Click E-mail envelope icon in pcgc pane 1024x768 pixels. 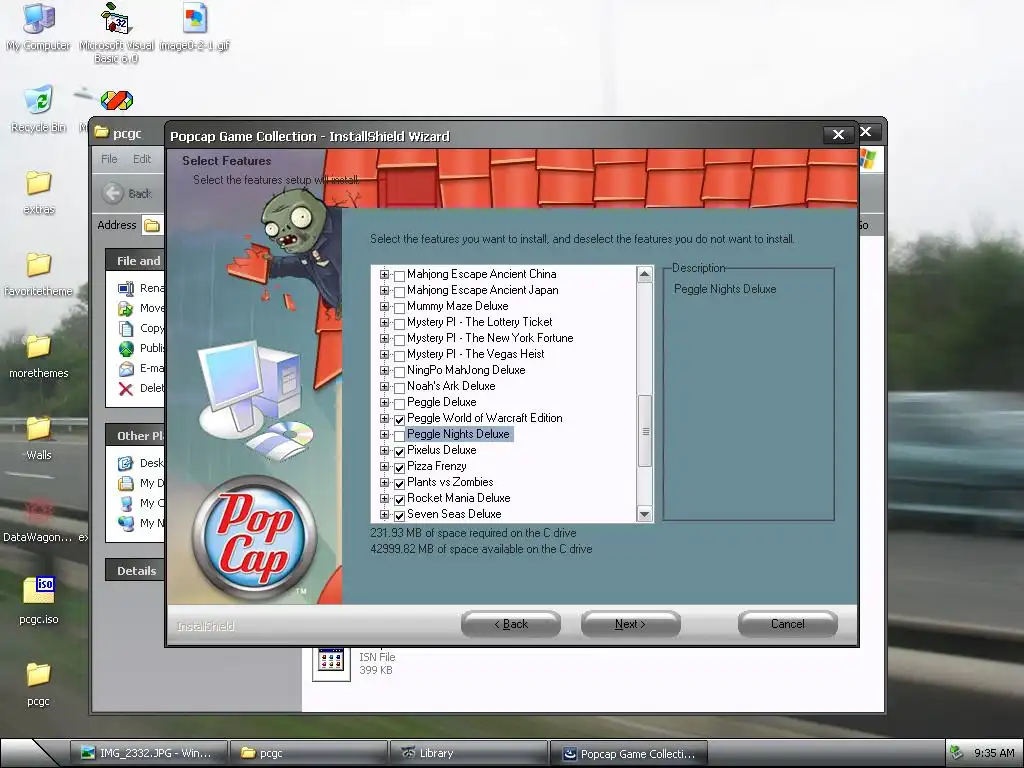pyautogui.click(x=126, y=368)
